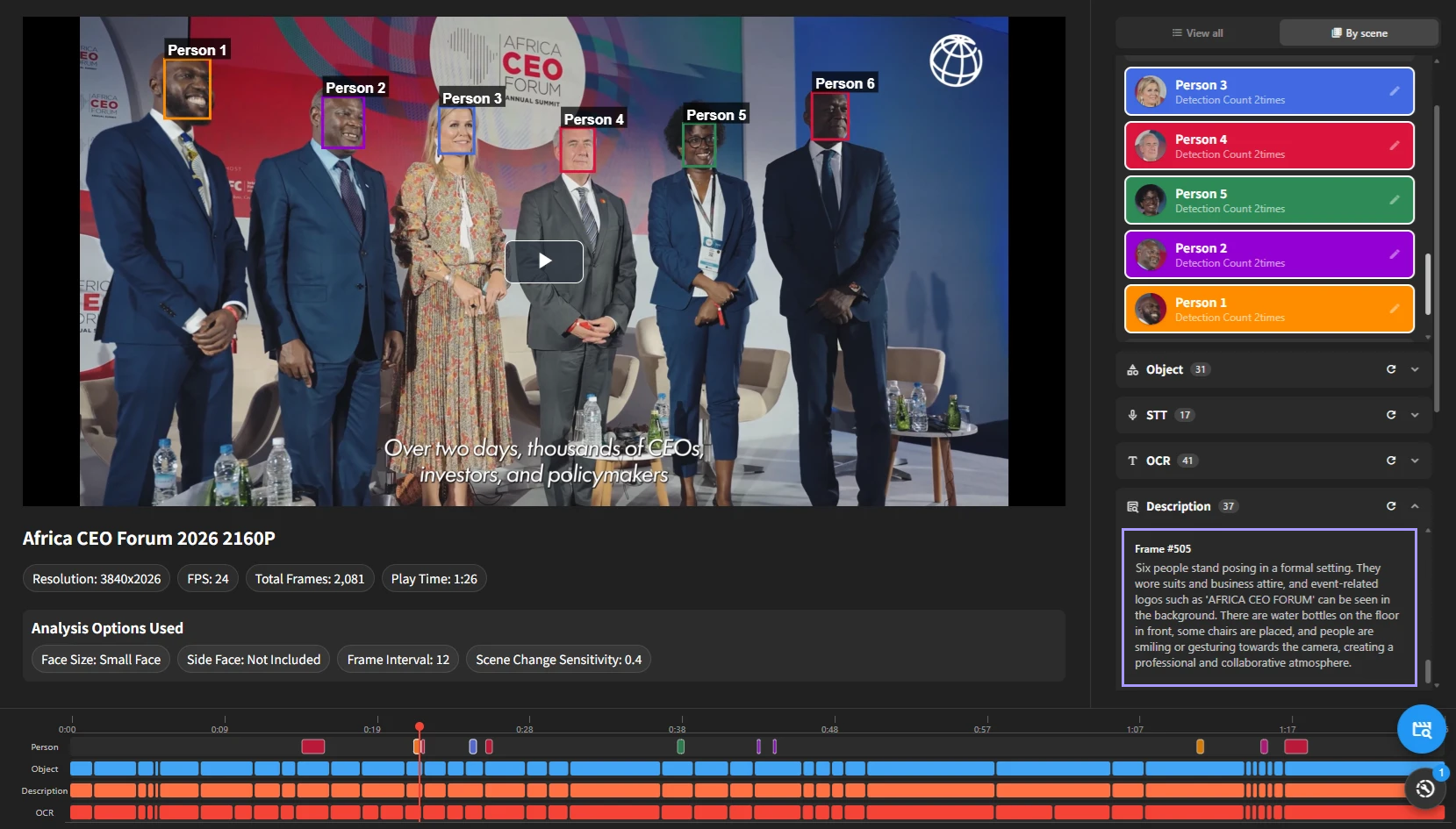Viewport: 1456px width, 829px height.
Task: Click the Person 1 face box in video
Action: coord(187,89)
